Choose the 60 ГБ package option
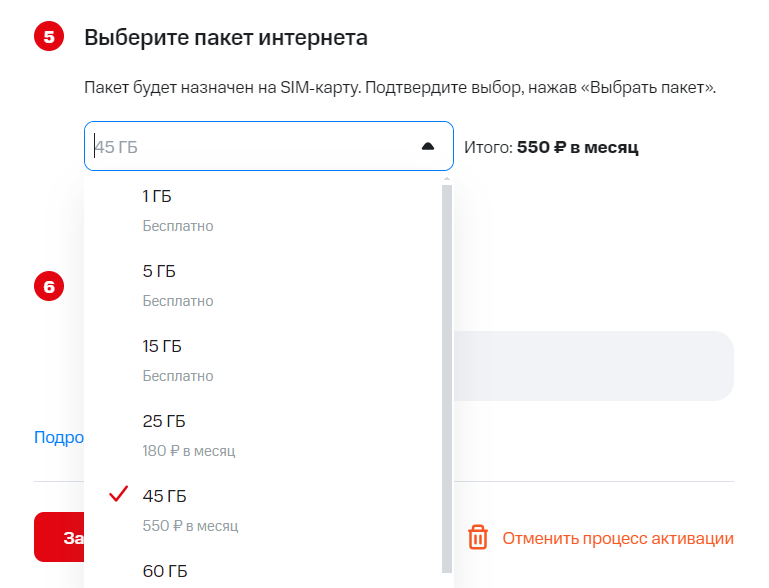This screenshot has height=588, width=769. point(165,571)
